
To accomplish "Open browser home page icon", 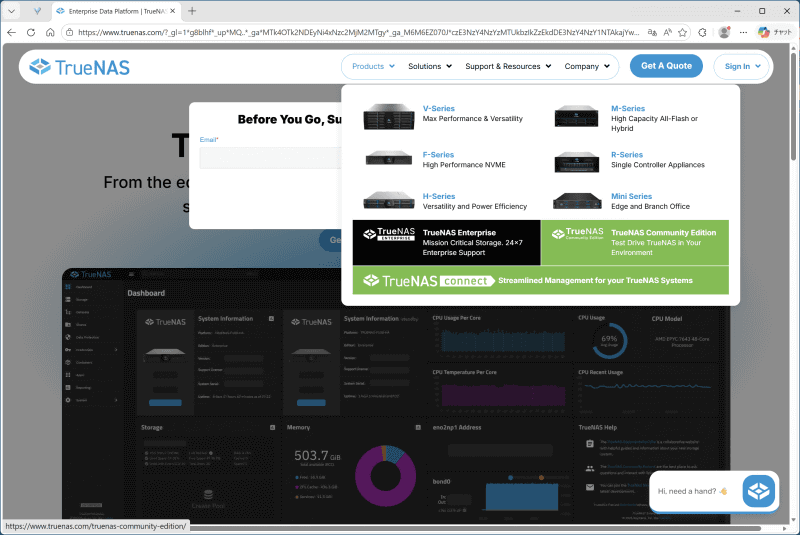I will [x=50, y=32].
